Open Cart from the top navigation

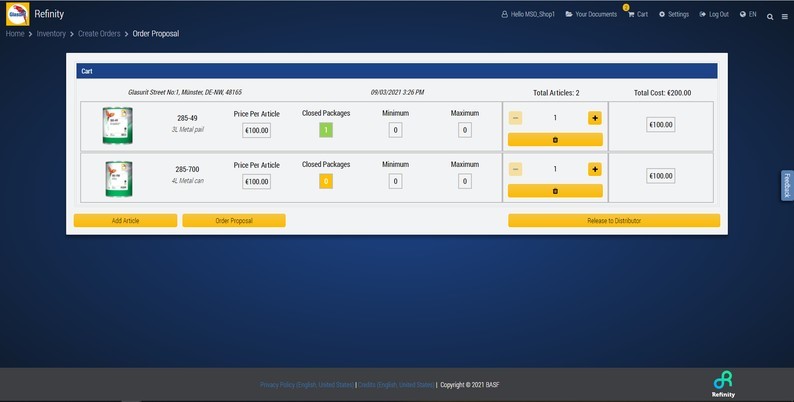pos(638,14)
